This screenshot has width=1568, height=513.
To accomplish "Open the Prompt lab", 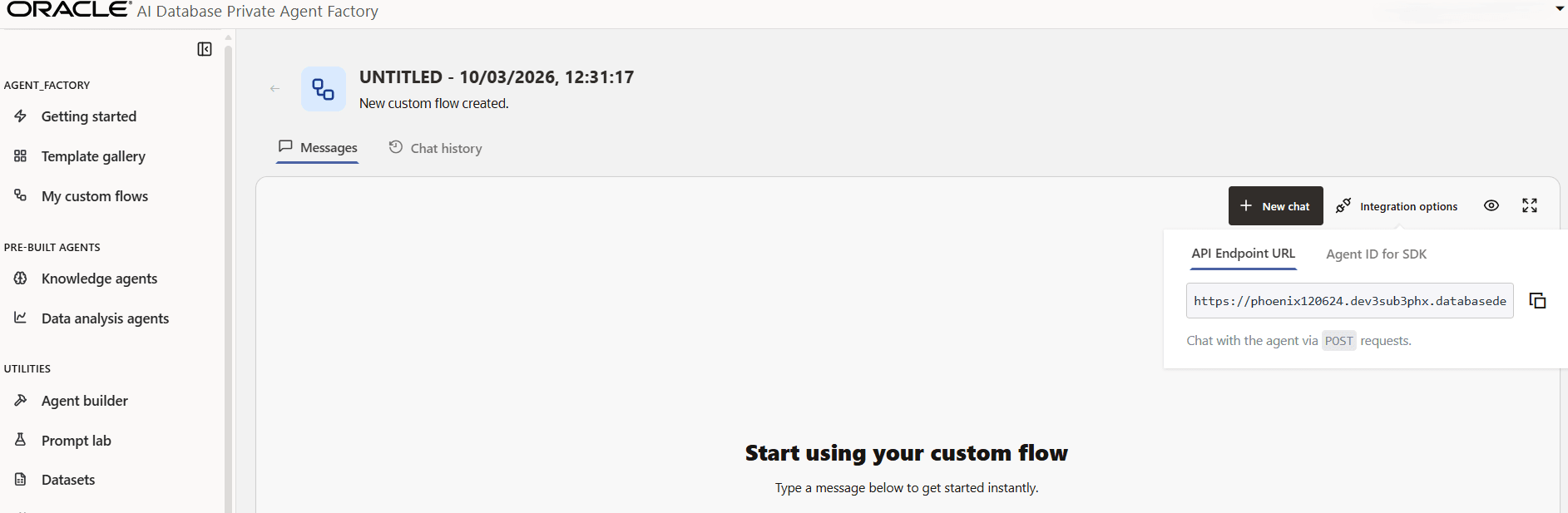I will 75,440.
